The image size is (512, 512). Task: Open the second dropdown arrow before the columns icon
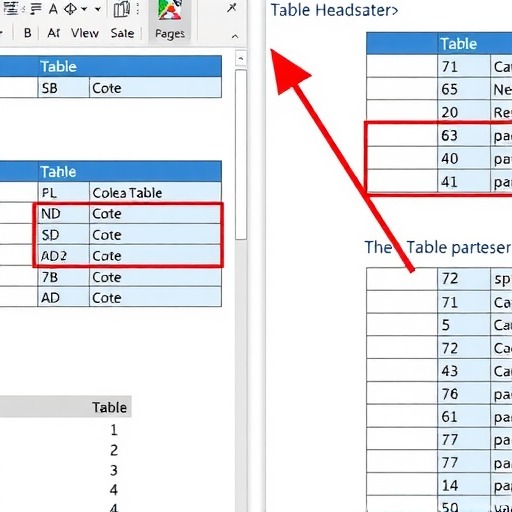(x=97, y=9)
